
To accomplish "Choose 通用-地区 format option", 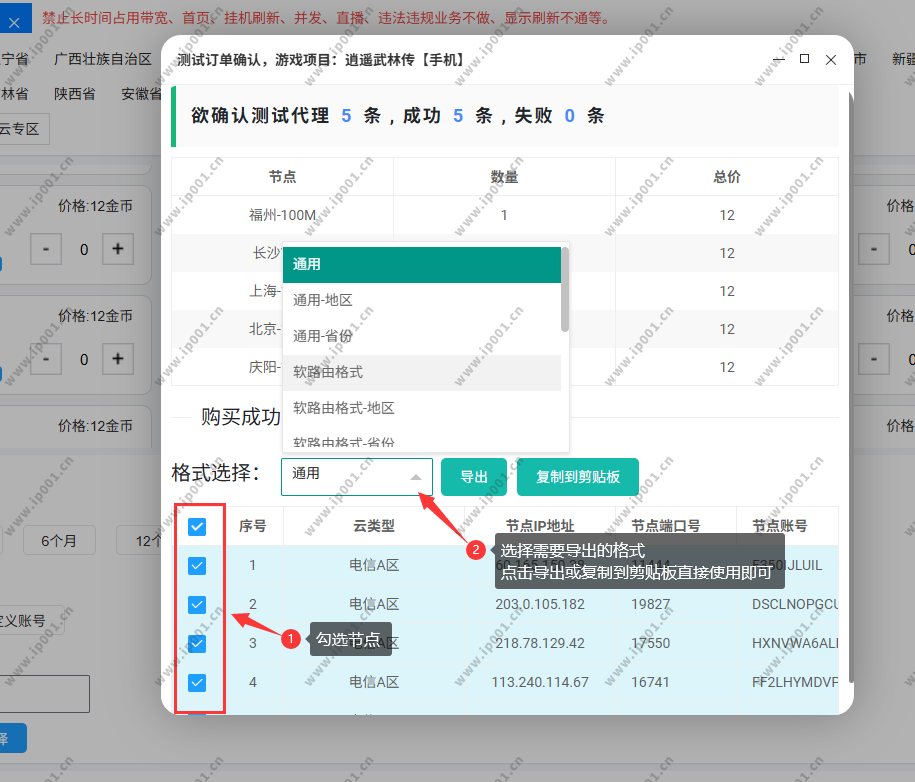I will [421, 301].
